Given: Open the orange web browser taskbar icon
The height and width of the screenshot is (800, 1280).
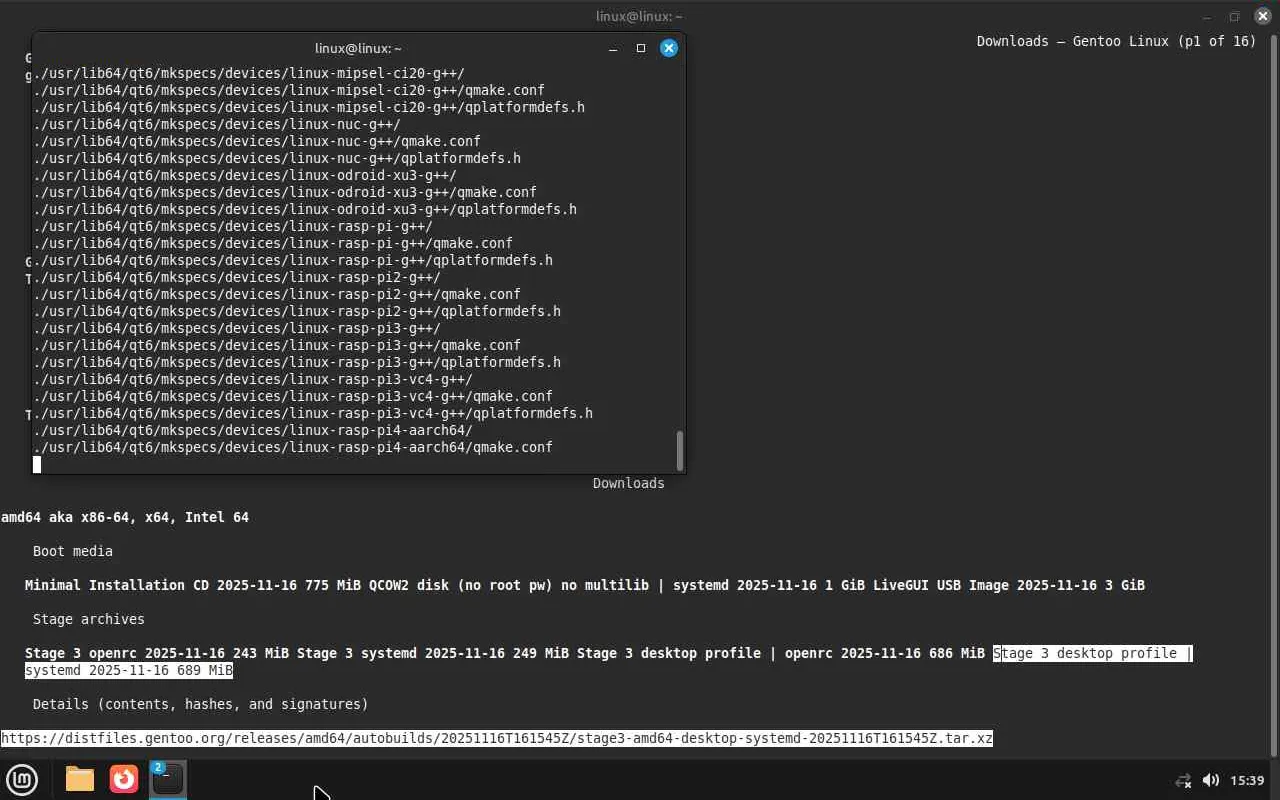Looking at the screenshot, I should pos(124,779).
